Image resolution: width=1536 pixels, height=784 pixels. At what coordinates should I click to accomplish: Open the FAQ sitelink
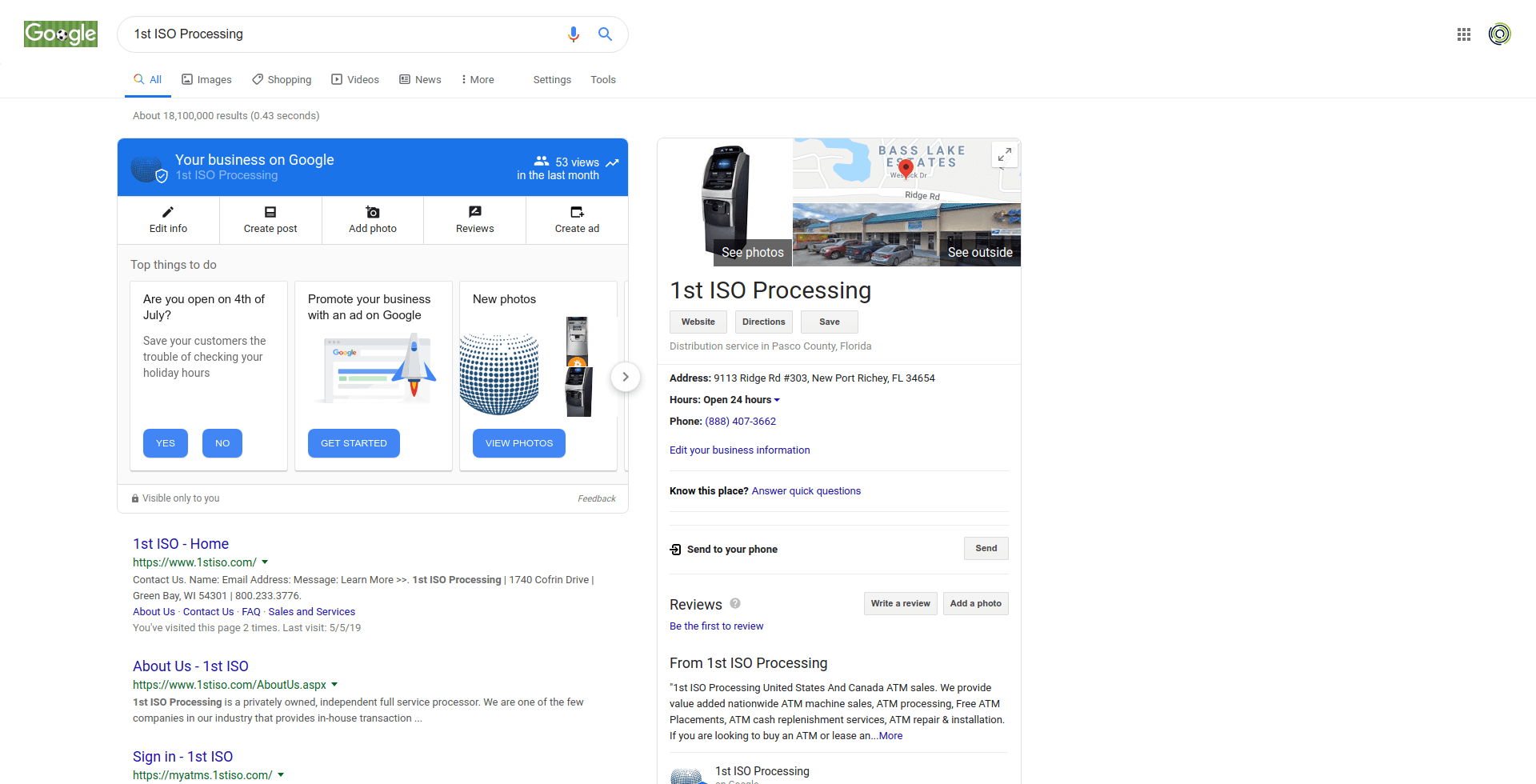(x=251, y=612)
